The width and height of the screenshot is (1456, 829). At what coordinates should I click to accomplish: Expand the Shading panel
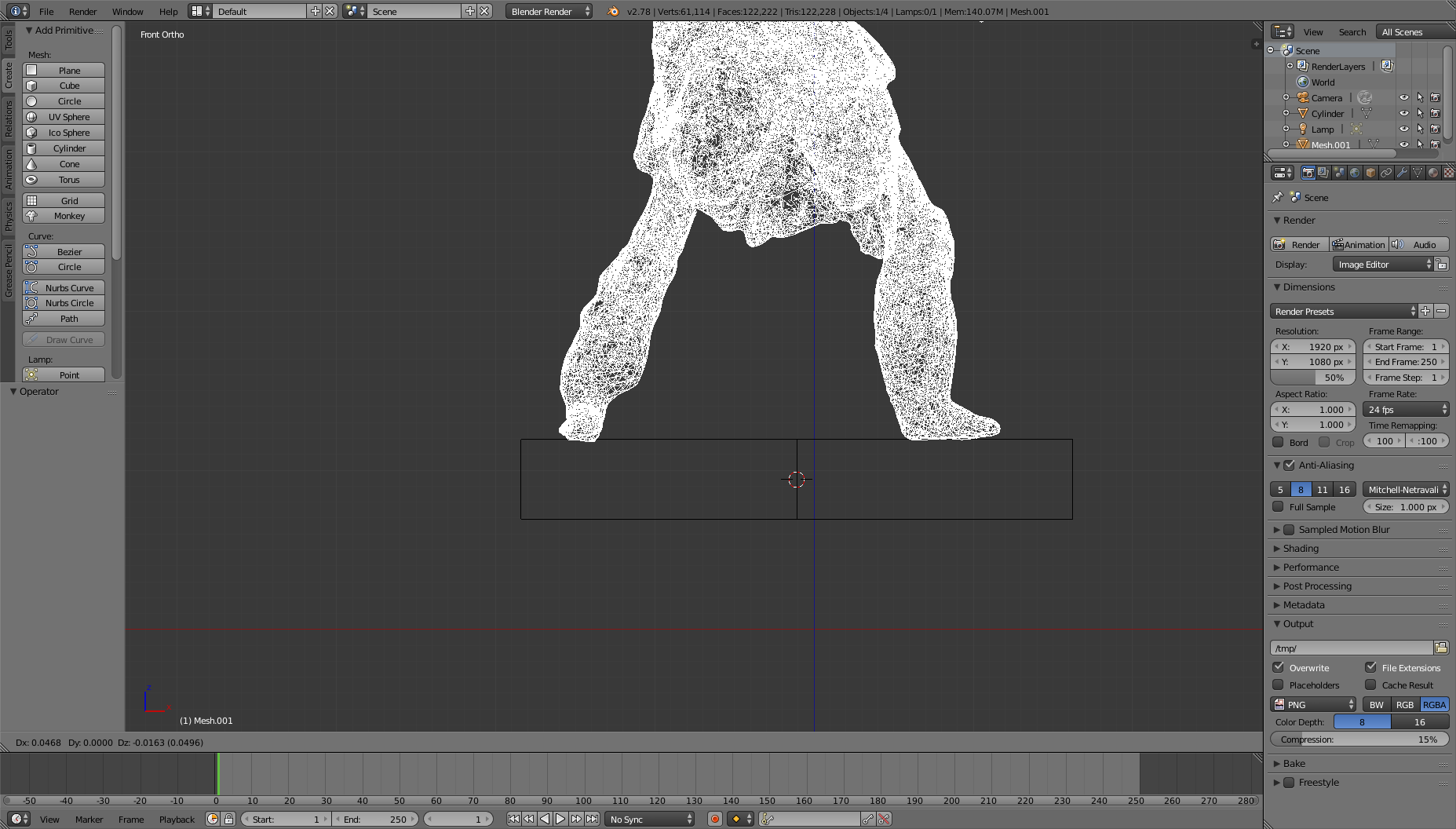pos(1301,548)
